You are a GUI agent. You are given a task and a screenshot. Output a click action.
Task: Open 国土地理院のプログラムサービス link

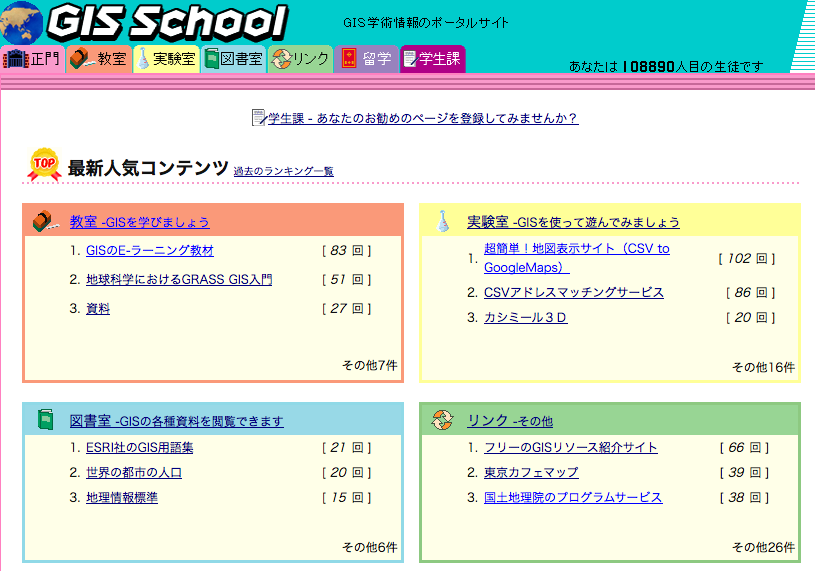(573, 497)
